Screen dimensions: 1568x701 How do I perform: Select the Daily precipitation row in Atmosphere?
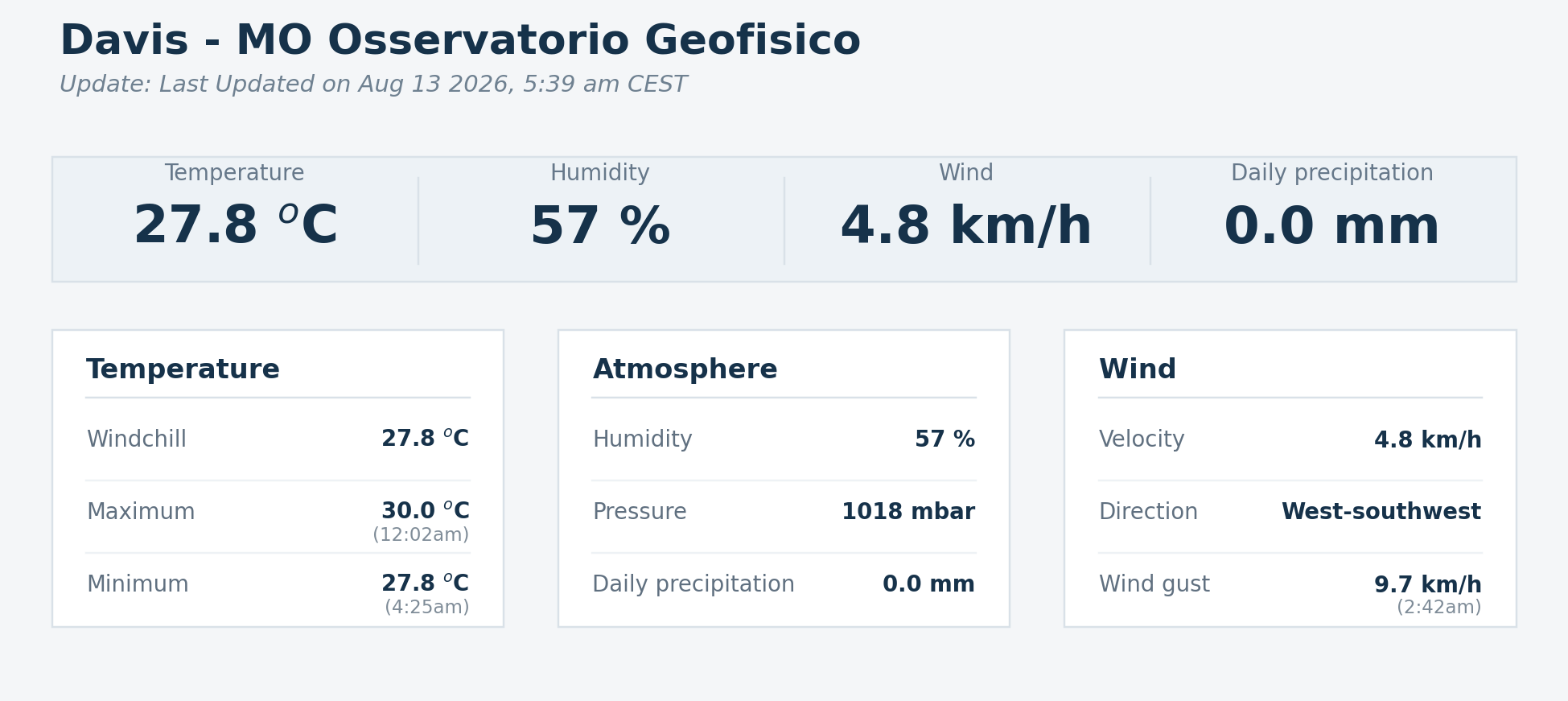784,584
